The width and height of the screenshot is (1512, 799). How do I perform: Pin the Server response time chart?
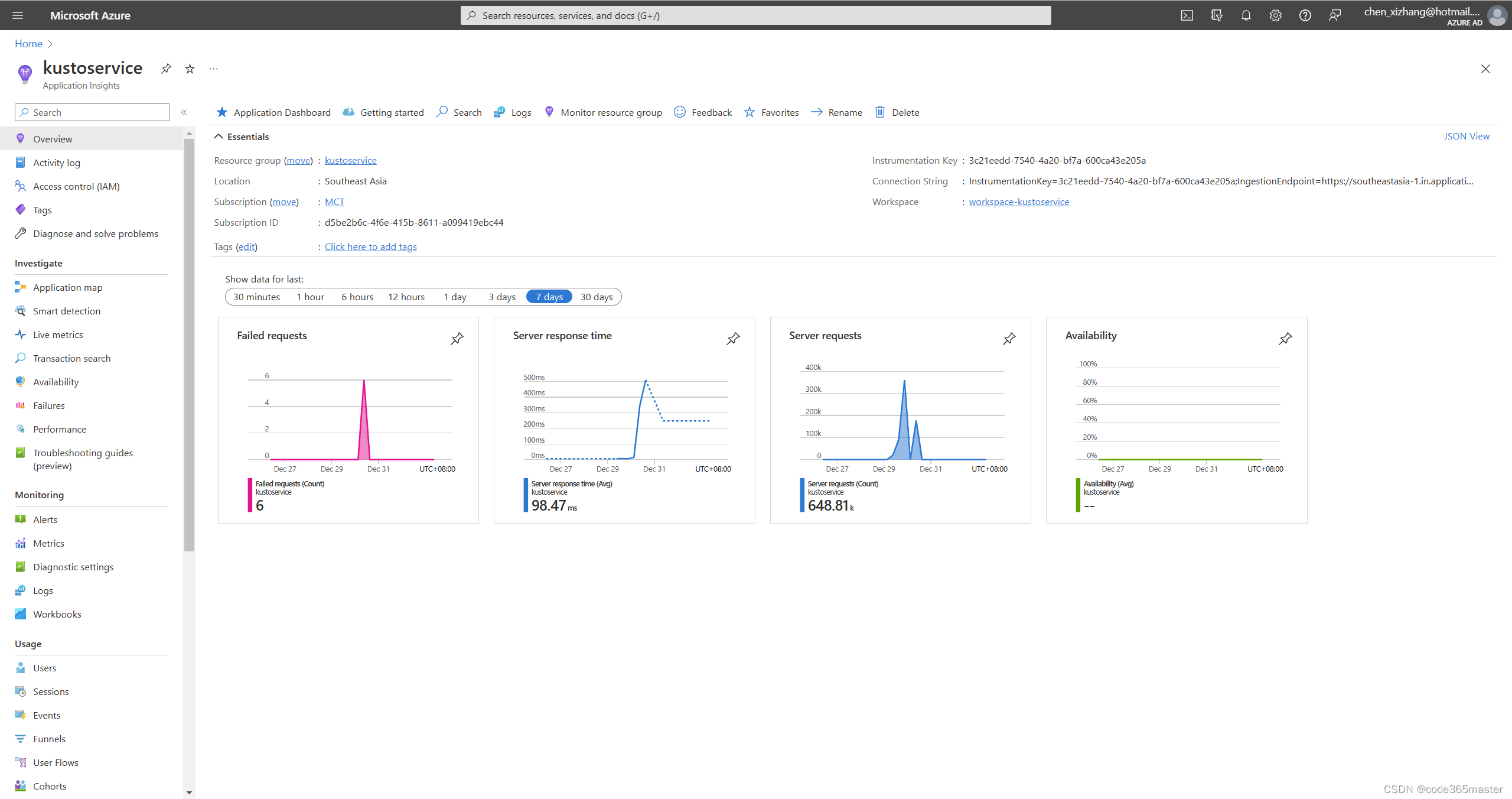[x=733, y=339]
